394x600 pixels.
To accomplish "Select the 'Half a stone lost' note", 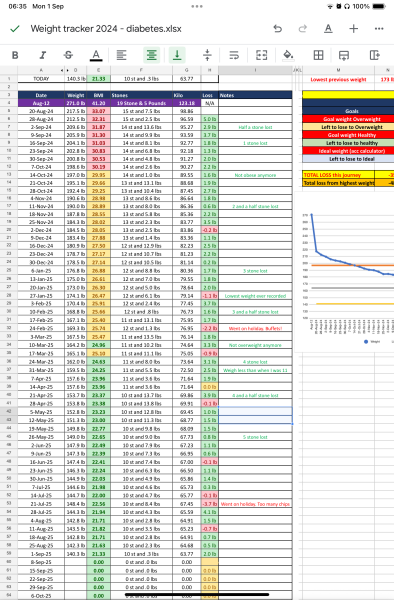I will coord(255,127).
